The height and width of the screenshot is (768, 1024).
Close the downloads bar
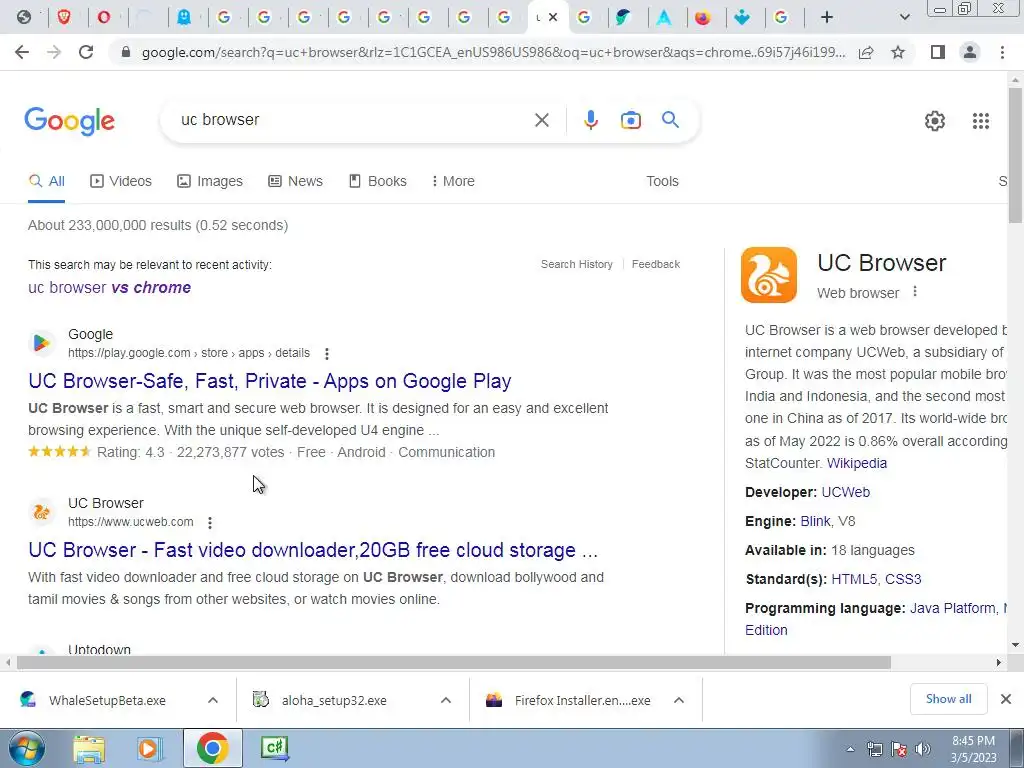pyautogui.click(x=1006, y=699)
